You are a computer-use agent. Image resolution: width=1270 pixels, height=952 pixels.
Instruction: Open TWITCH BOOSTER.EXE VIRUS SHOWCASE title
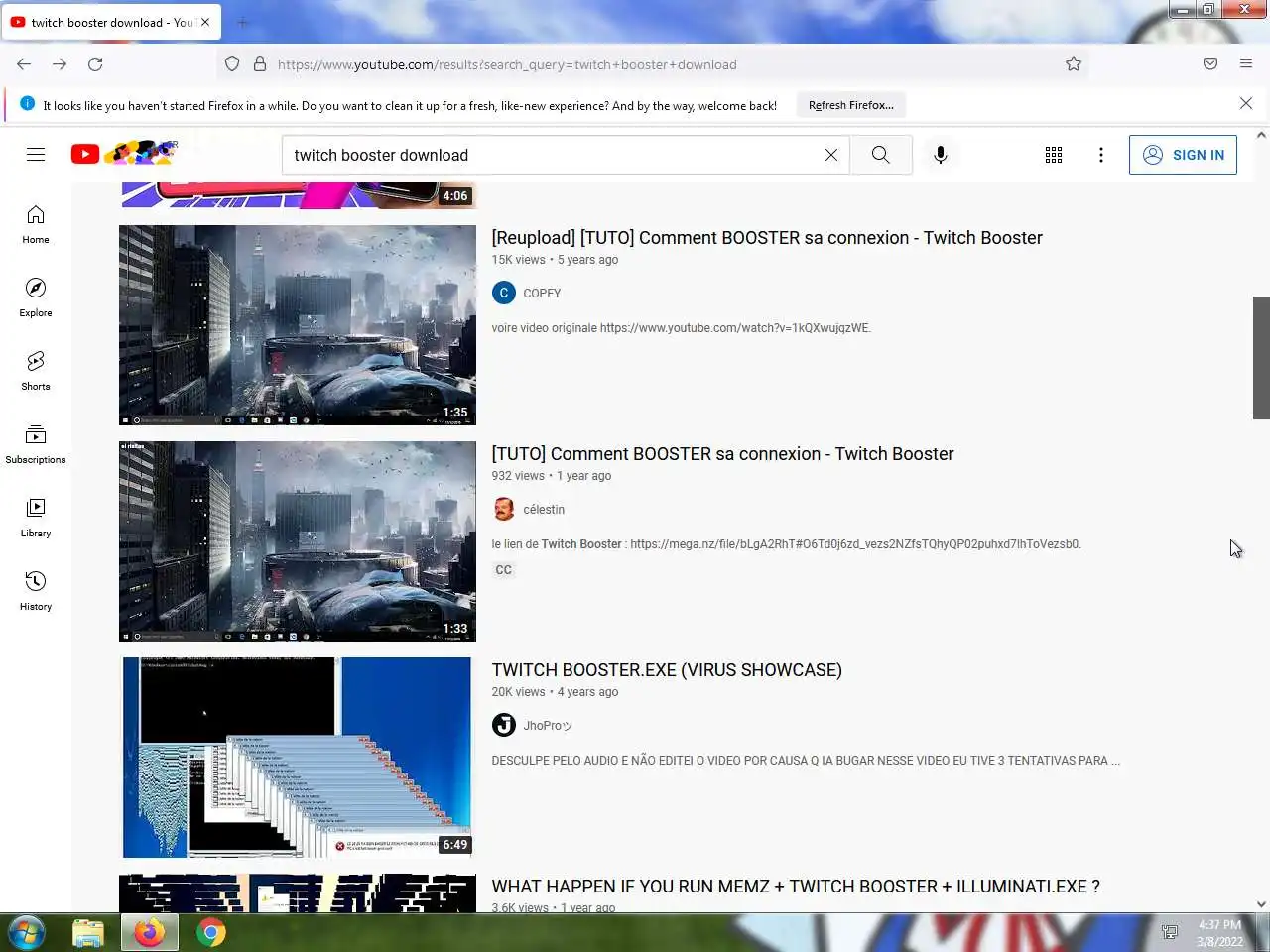(667, 670)
